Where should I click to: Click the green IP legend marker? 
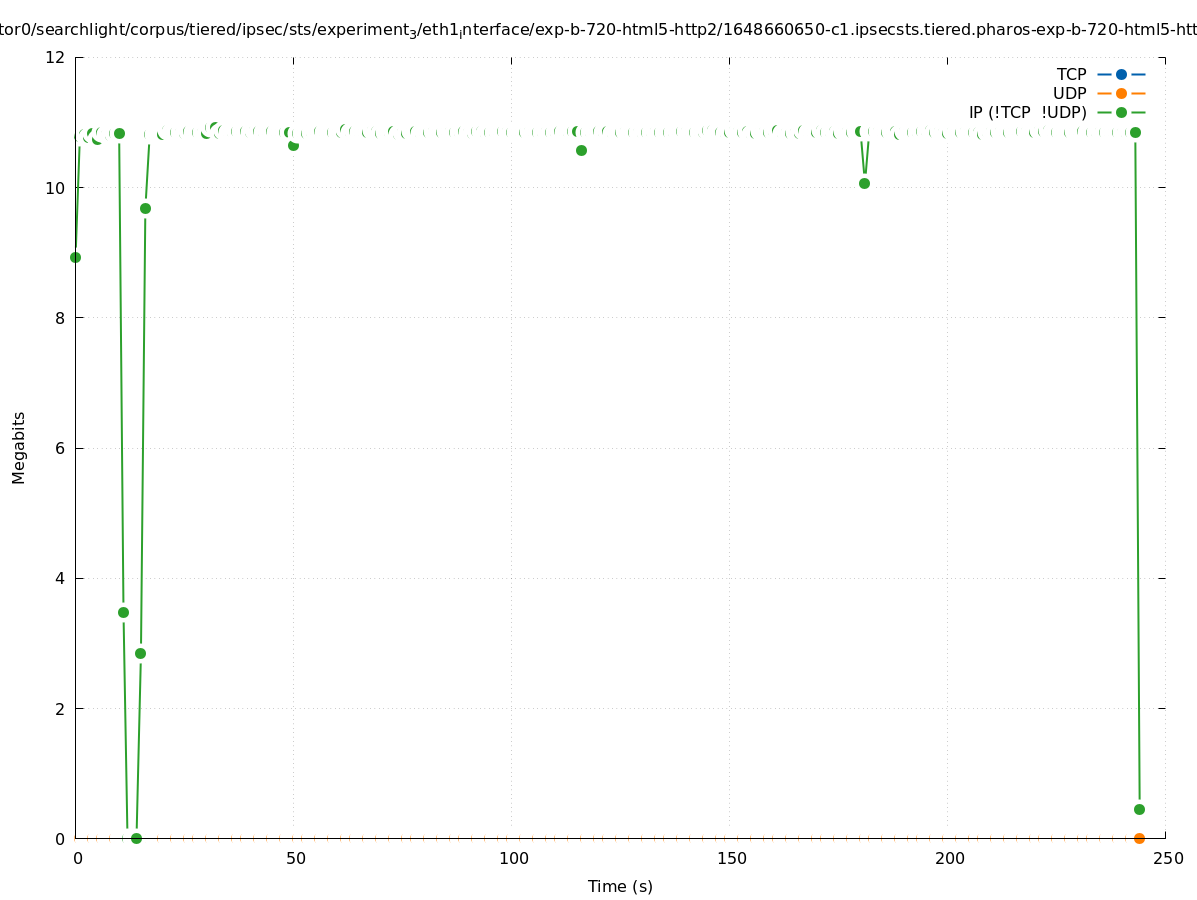1121,112
